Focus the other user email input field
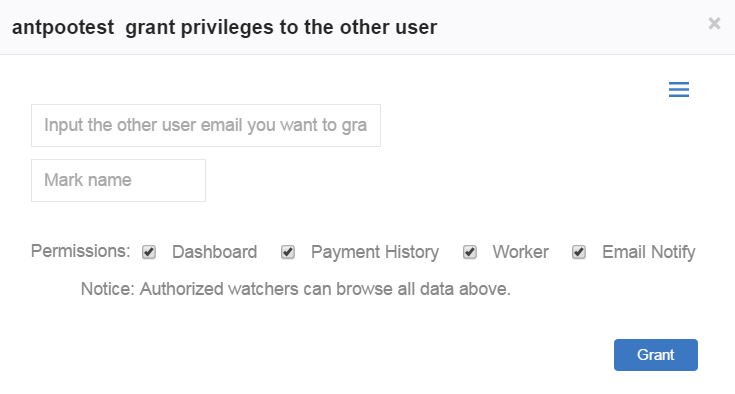 (206, 126)
